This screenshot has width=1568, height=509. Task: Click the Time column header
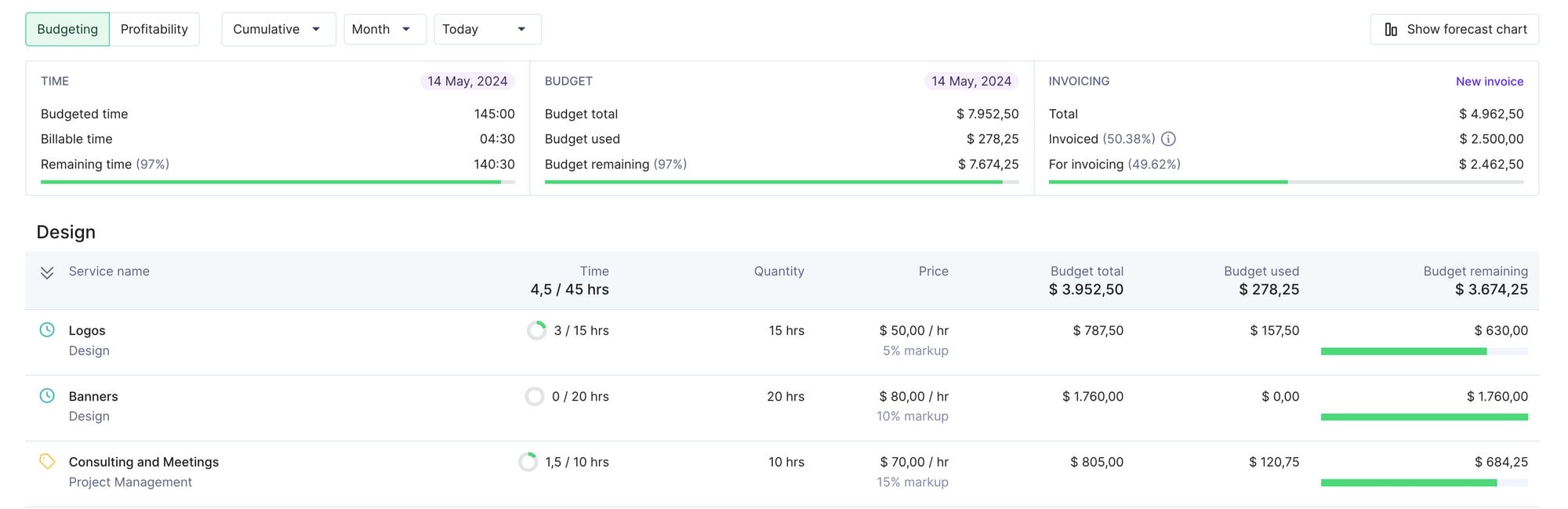pos(594,271)
